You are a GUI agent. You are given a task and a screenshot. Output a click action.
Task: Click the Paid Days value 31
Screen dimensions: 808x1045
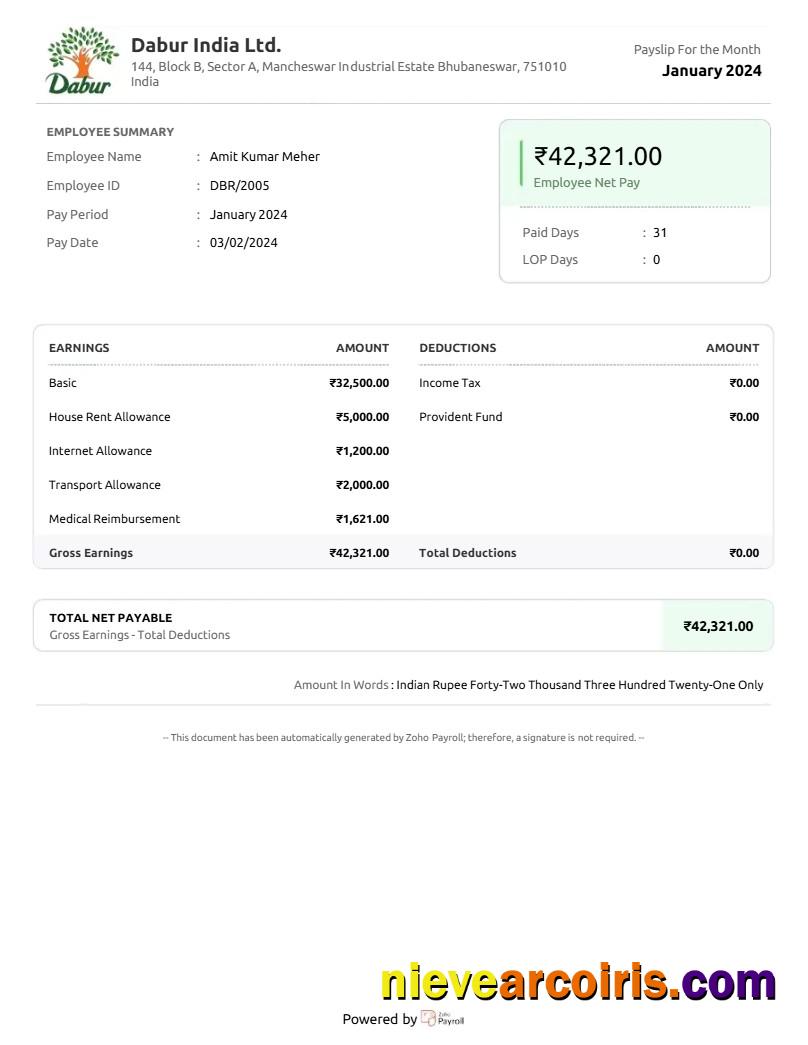660,233
